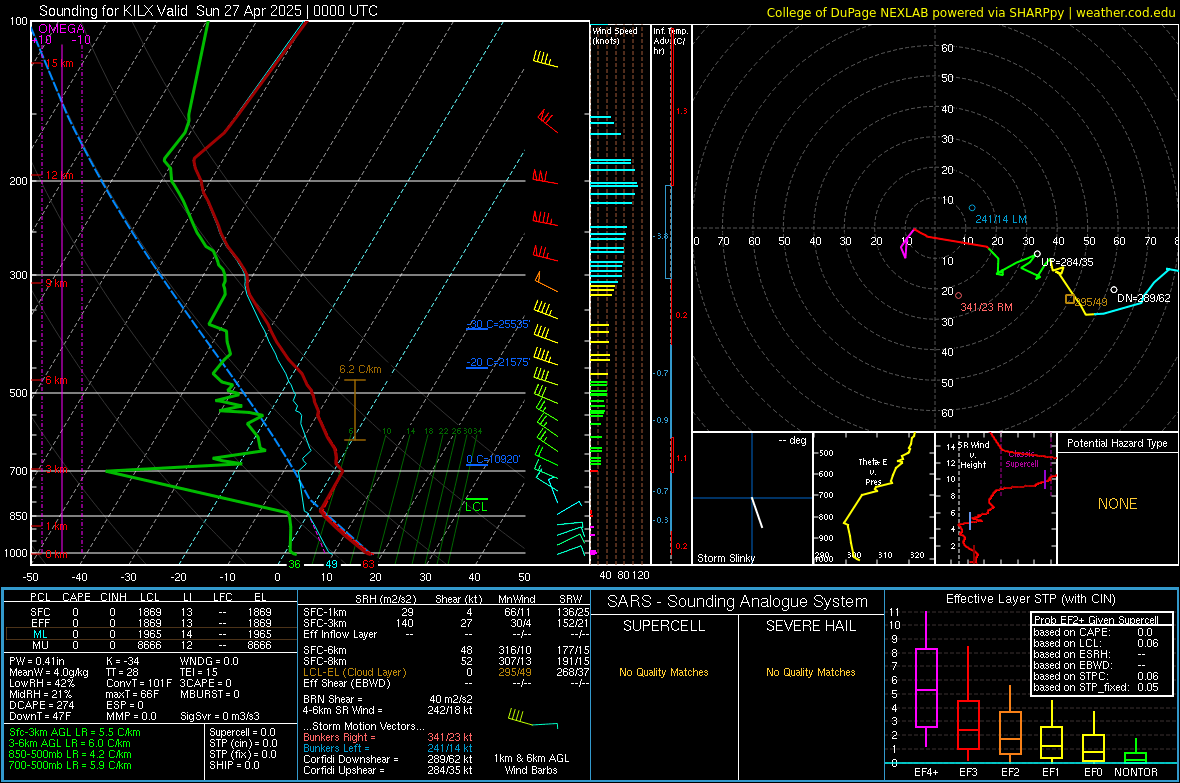
Task: Click the SHIP = 0.0 value
Action: (x=234, y=765)
